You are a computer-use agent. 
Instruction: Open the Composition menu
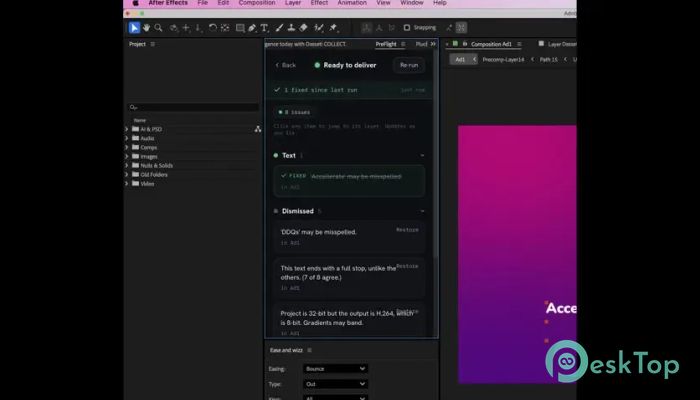coord(257,3)
